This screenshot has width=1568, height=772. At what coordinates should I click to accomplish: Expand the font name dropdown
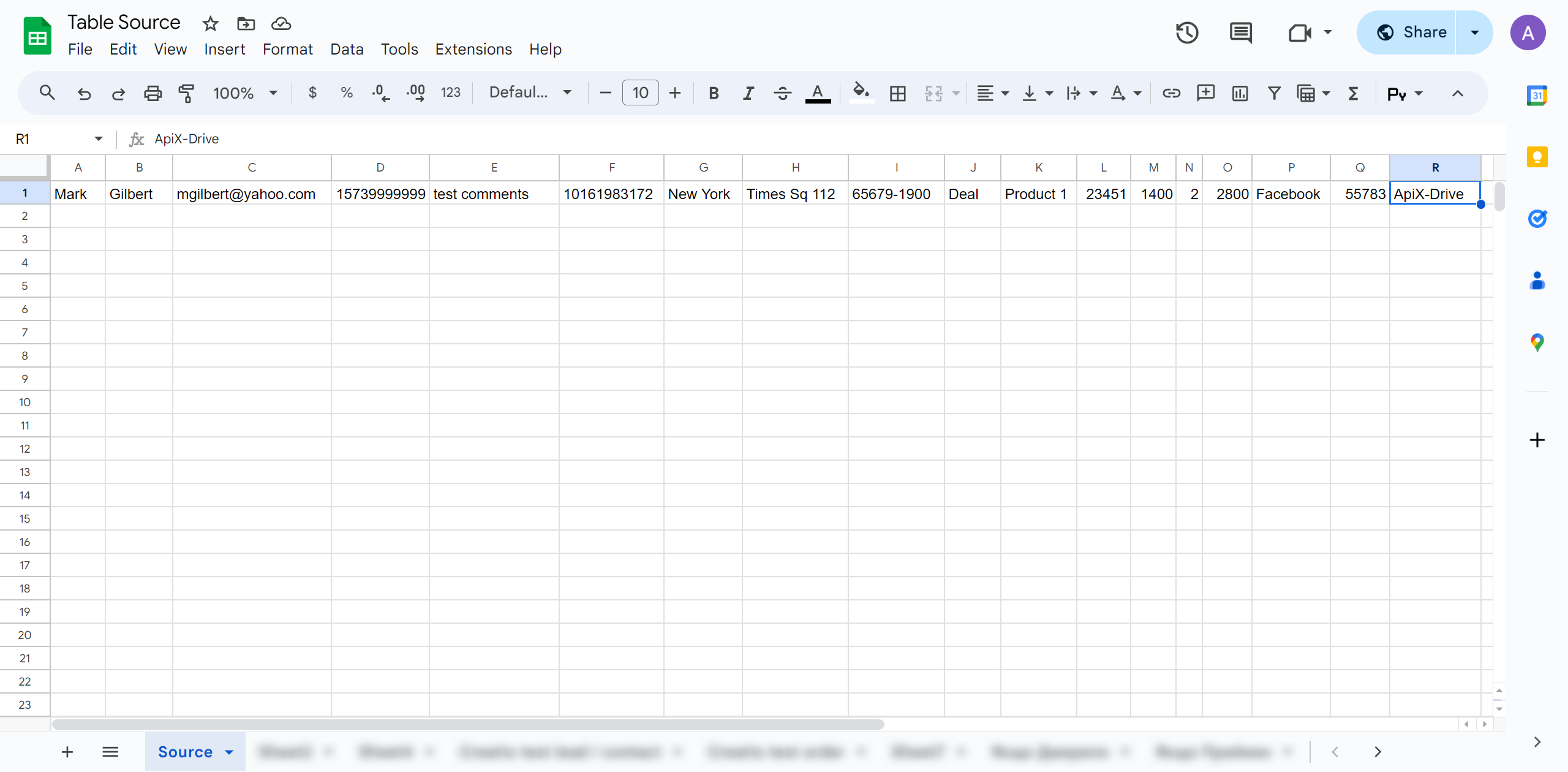(566, 92)
